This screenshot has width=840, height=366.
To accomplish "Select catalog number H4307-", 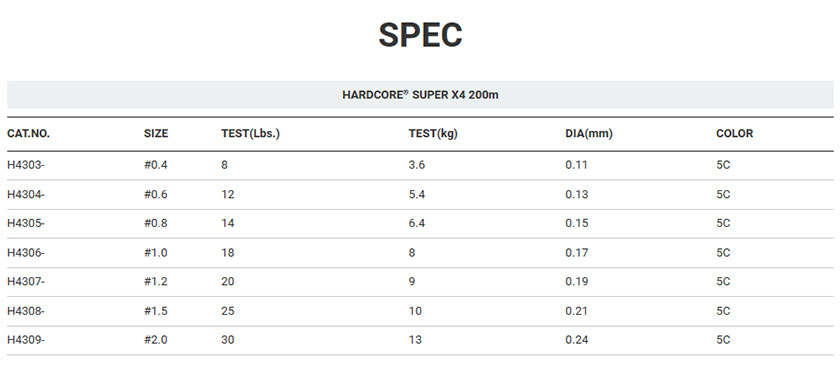I will [x=26, y=281].
